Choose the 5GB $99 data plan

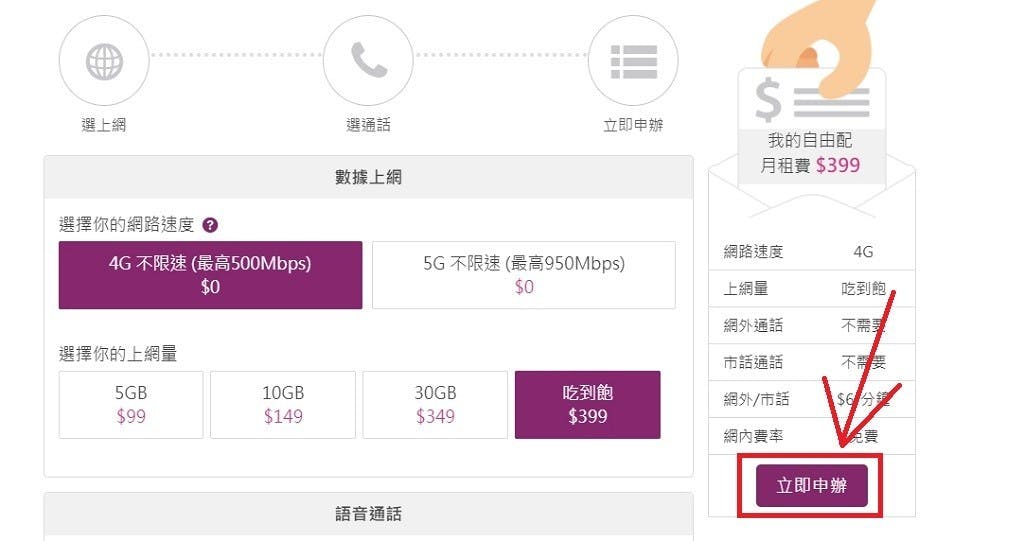tap(131, 405)
